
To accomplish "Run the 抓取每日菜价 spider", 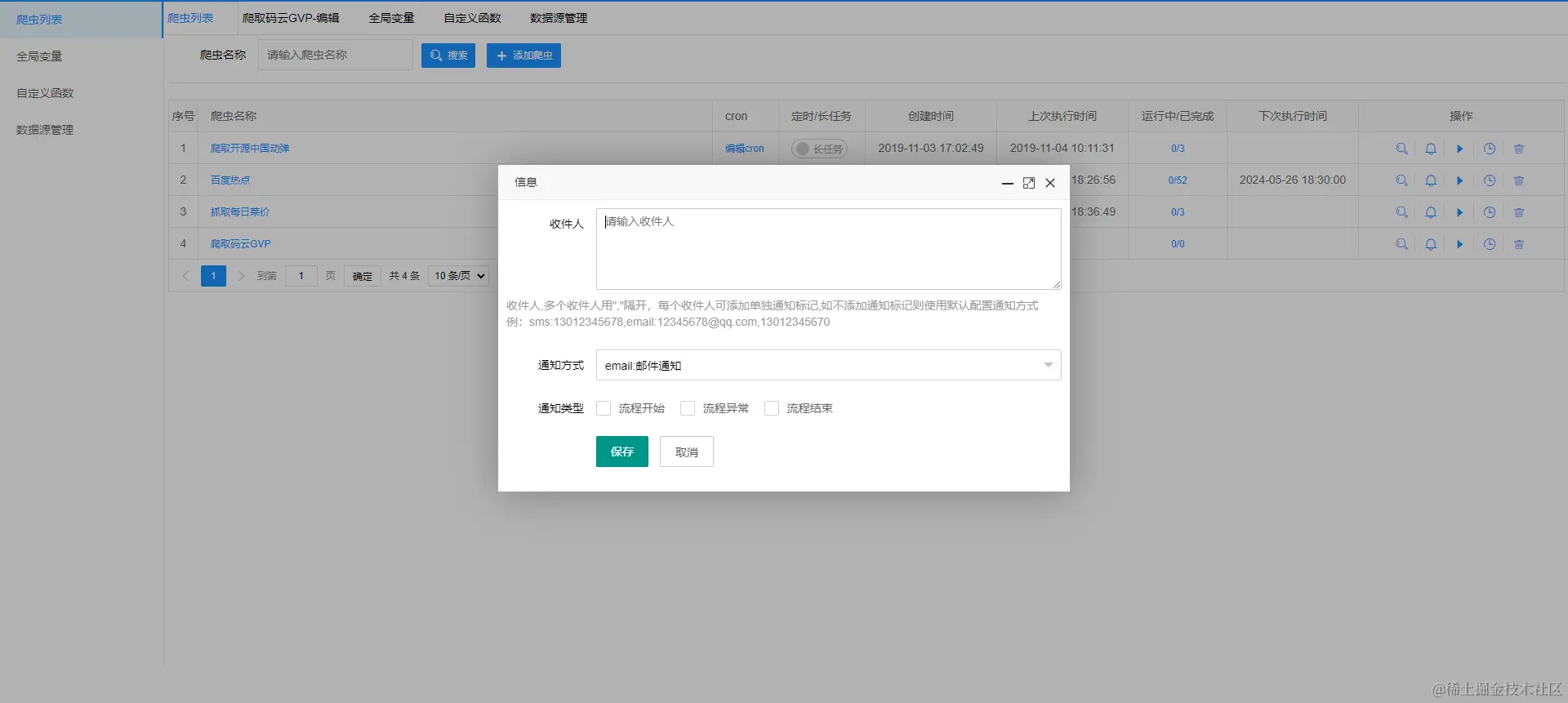I will (1460, 212).
